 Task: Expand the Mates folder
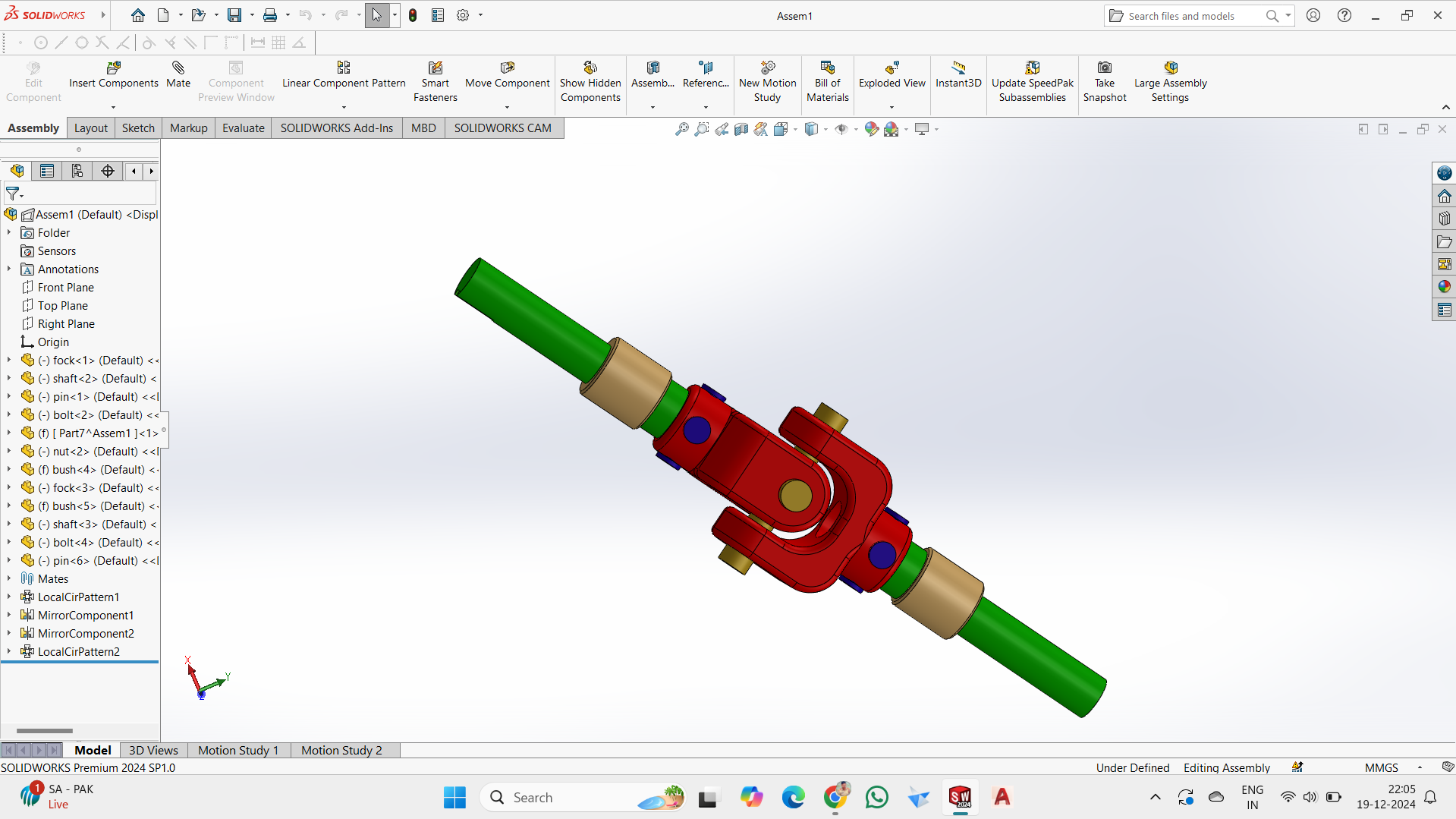coord(9,578)
